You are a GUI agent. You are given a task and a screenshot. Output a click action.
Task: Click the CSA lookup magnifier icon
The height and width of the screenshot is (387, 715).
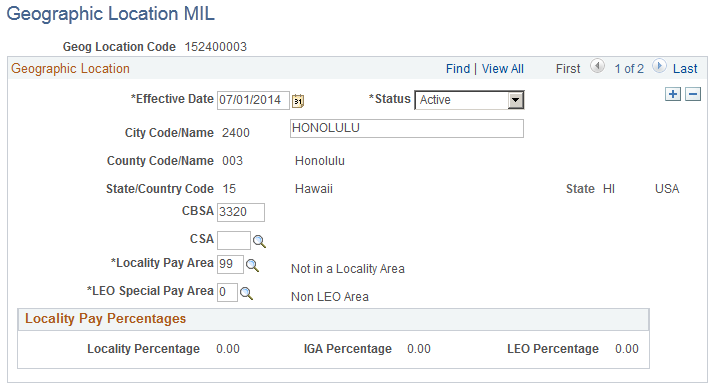pyautogui.click(x=259, y=241)
